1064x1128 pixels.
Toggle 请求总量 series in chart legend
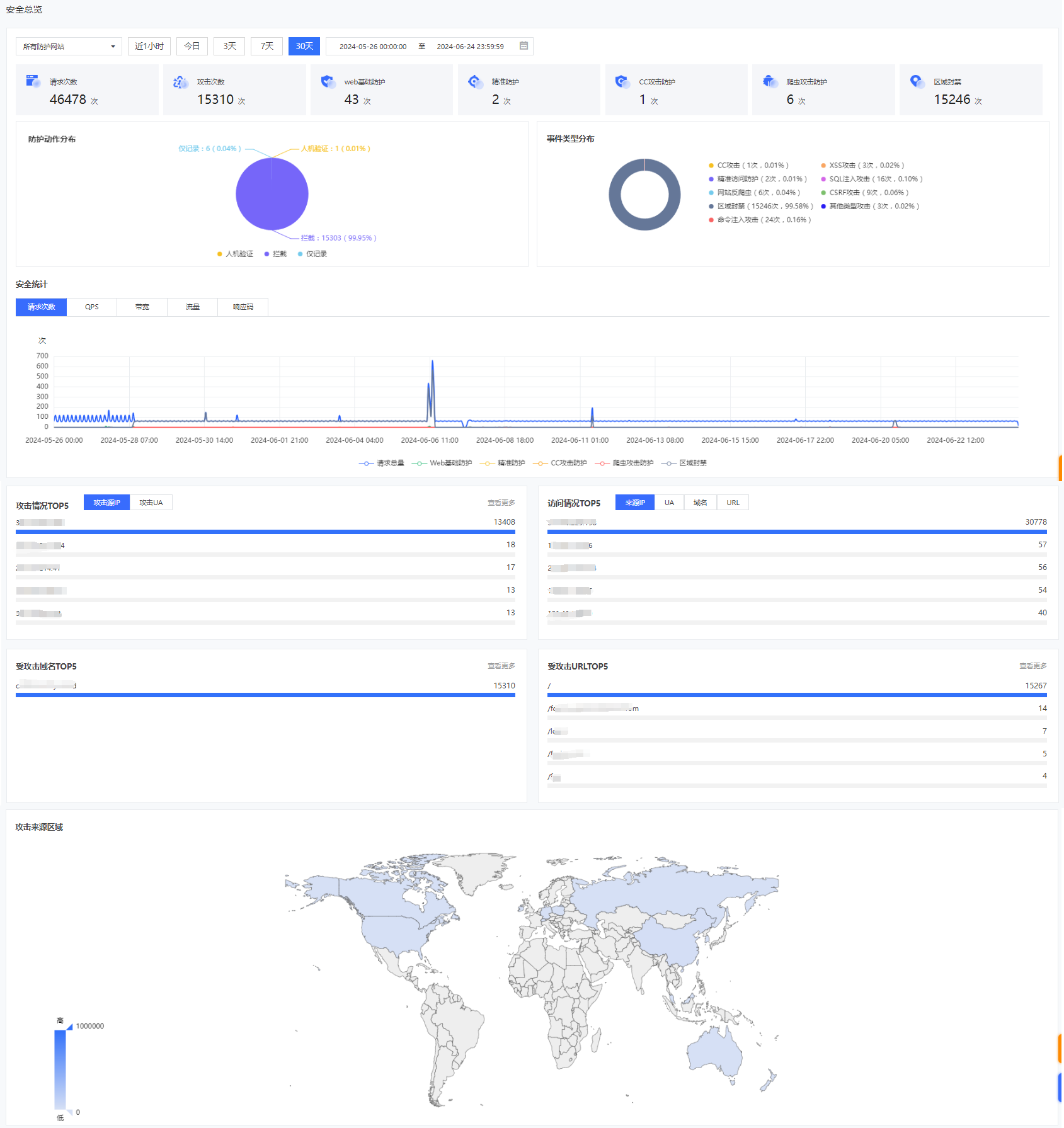(x=382, y=463)
